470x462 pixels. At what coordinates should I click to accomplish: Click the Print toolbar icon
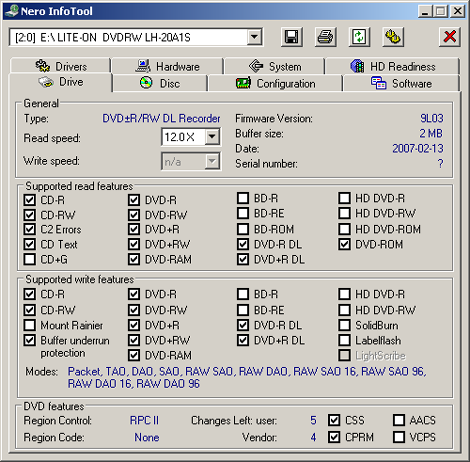[x=325, y=37]
